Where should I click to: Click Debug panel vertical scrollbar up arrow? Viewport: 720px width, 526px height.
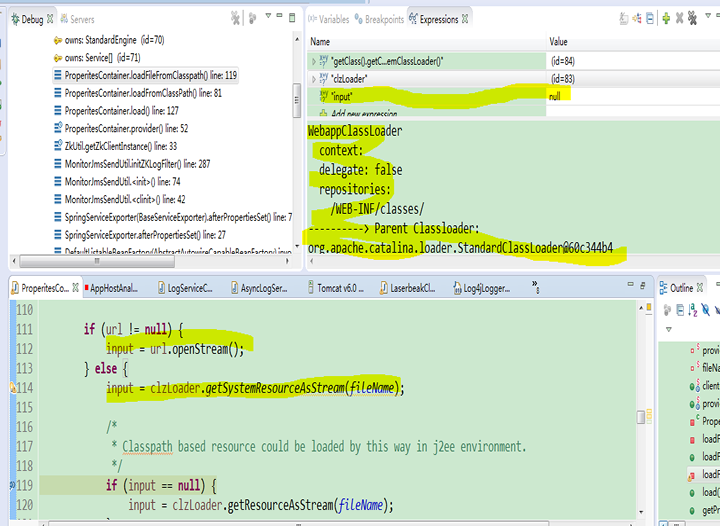point(297,40)
